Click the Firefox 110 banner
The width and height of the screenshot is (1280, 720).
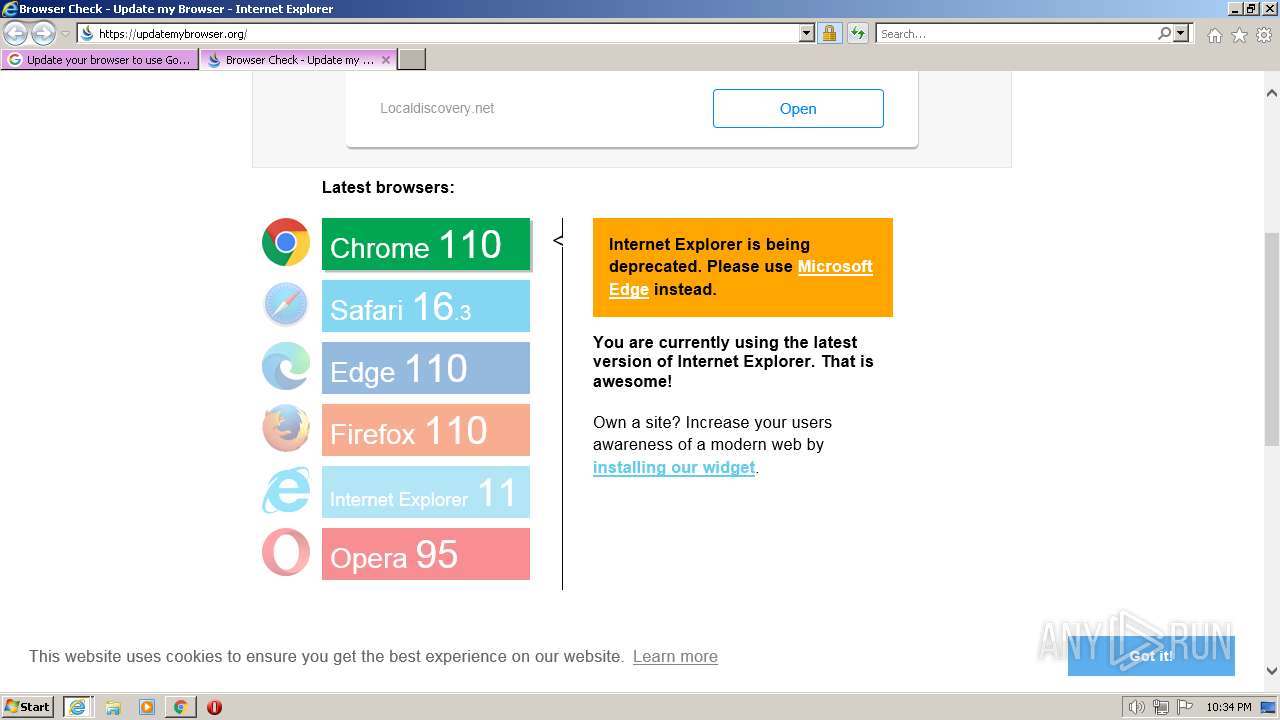point(426,430)
